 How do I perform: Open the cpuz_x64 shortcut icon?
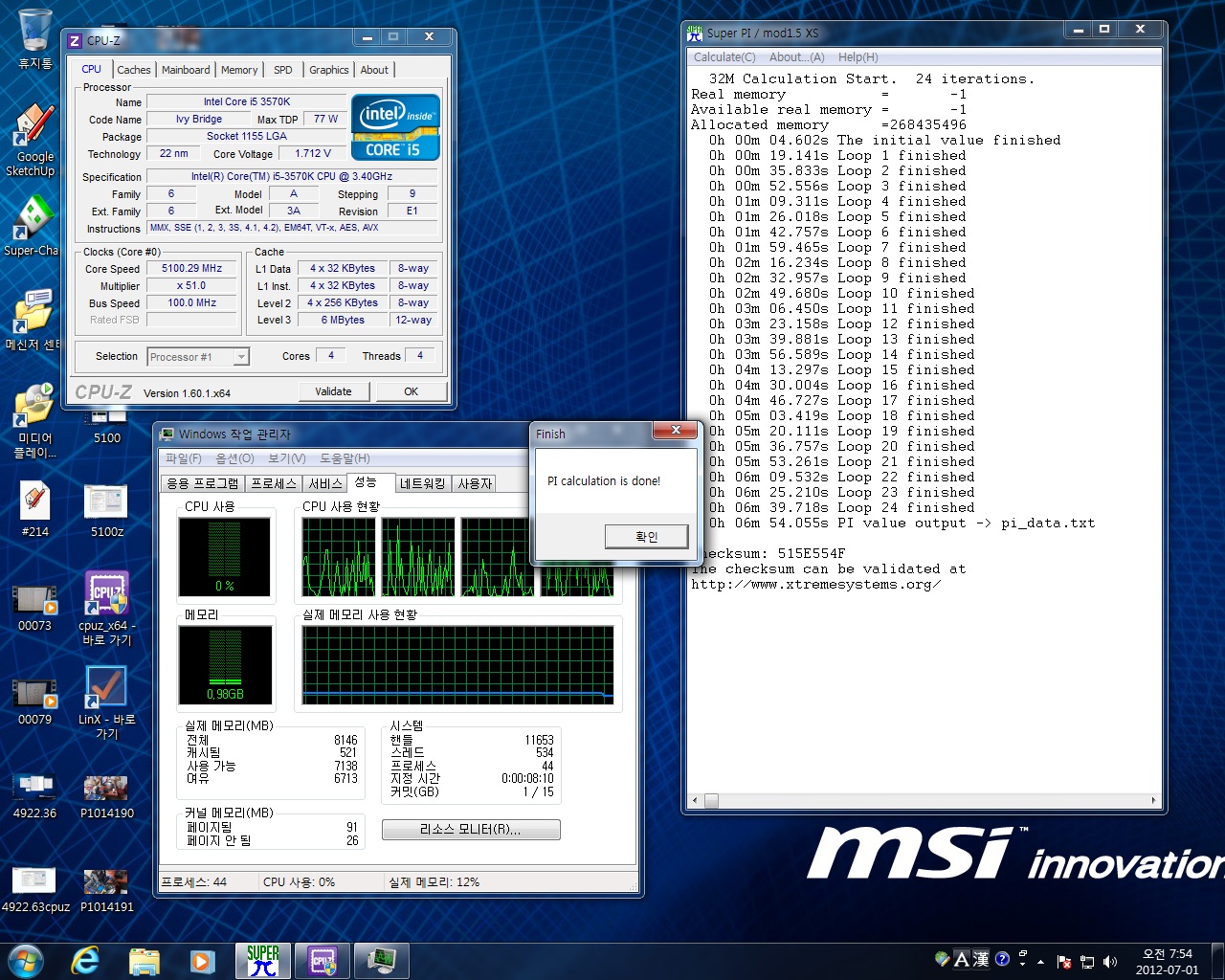point(106,607)
